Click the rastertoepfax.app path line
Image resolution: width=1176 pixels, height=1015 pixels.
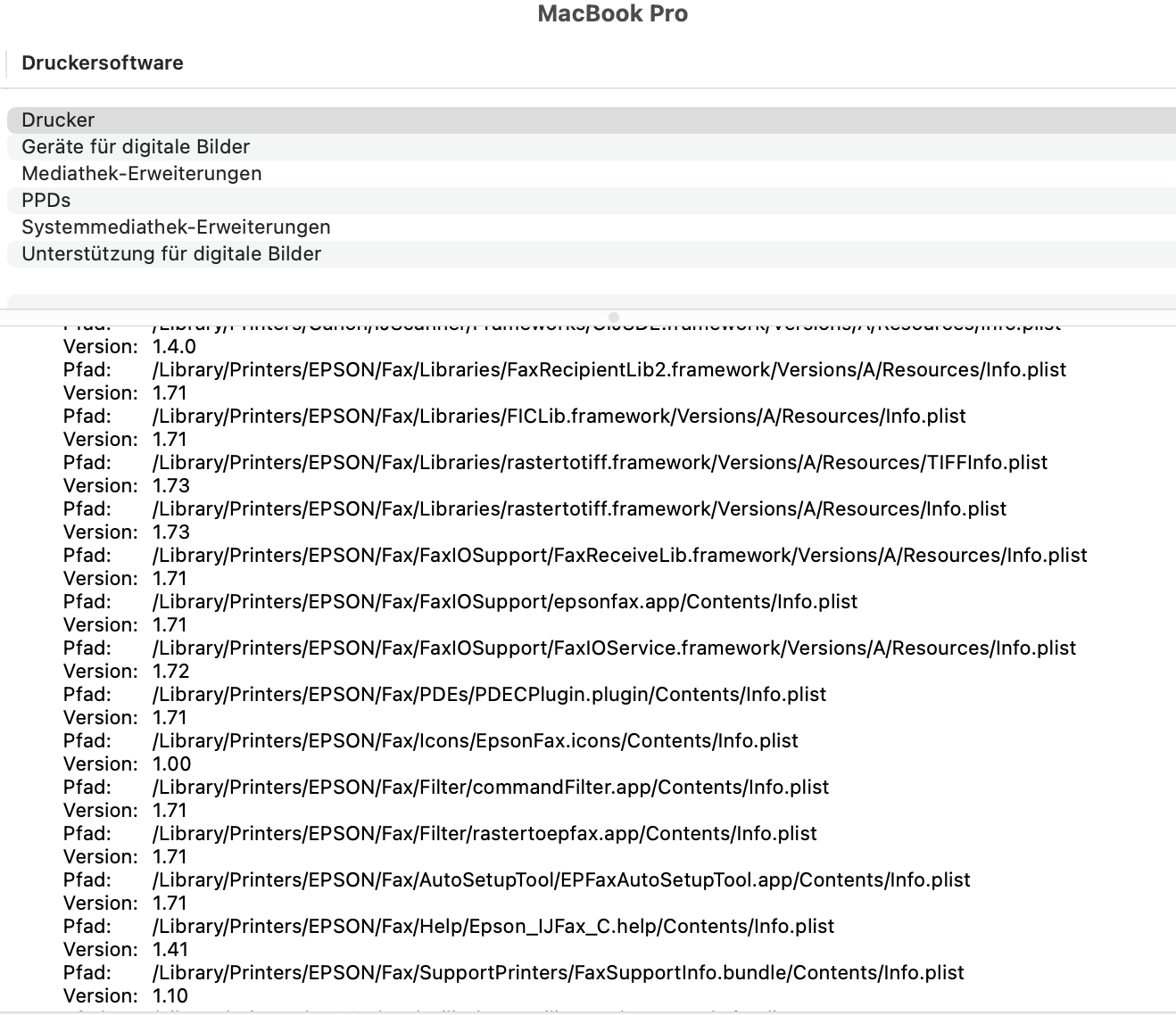pyautogui.click(x=484, y=834)
